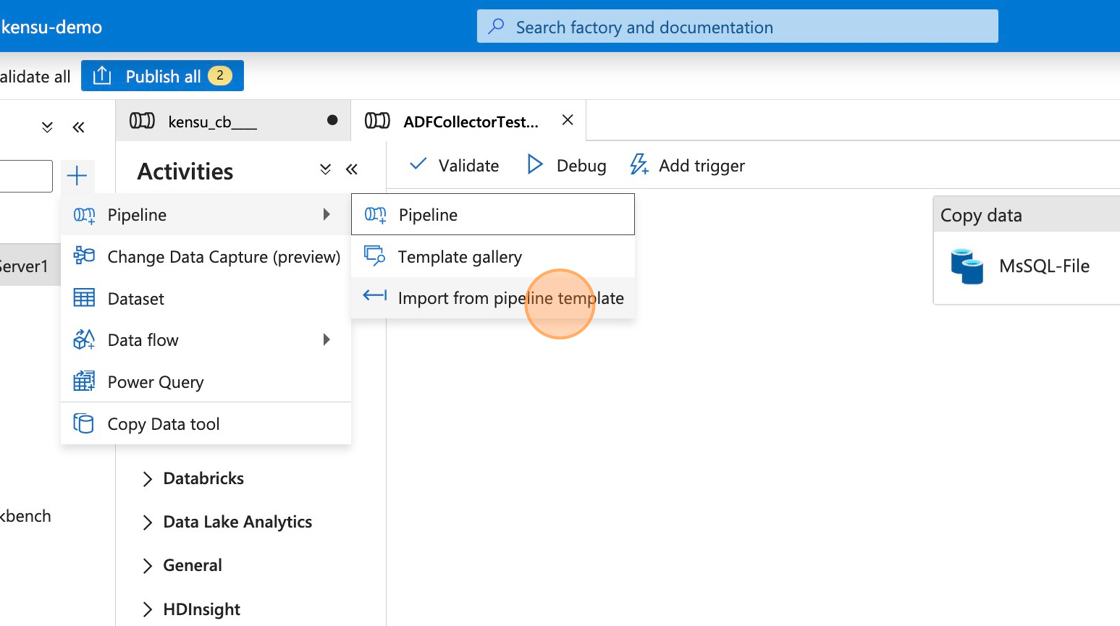
Task: Expand the Databricks activity group
Action: coord(147,479)
